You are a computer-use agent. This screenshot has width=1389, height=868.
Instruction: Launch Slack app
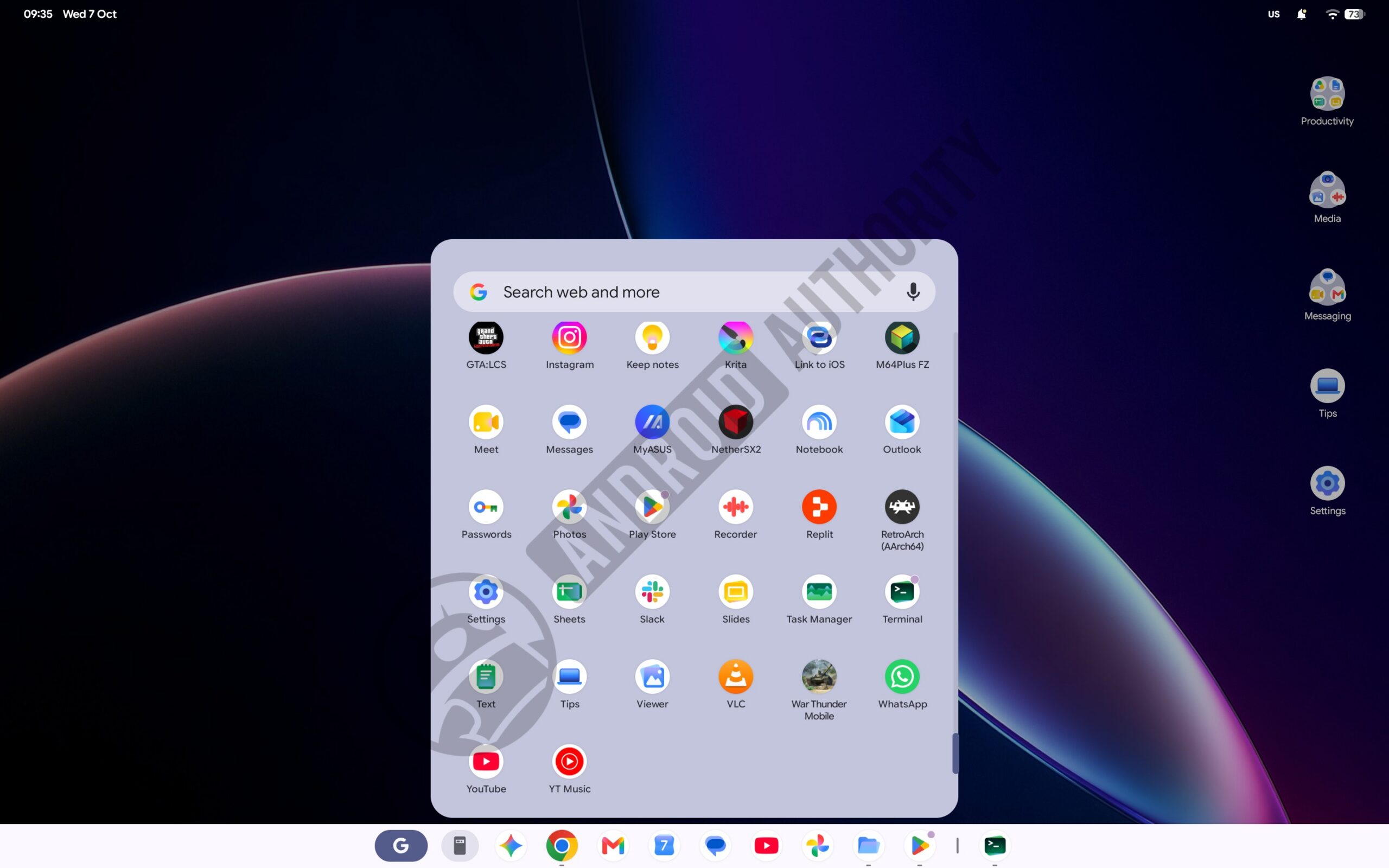click(652, 592)
